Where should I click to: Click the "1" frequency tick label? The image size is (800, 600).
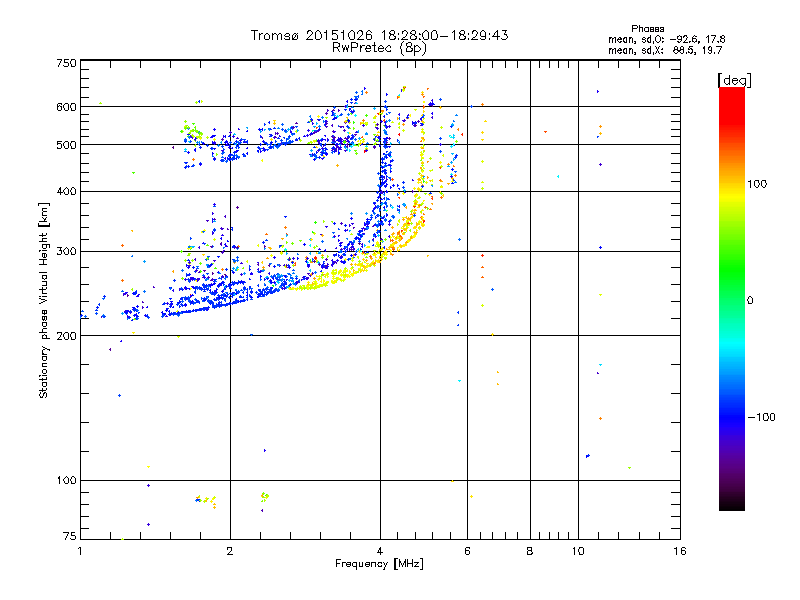[x=80, y=551]
